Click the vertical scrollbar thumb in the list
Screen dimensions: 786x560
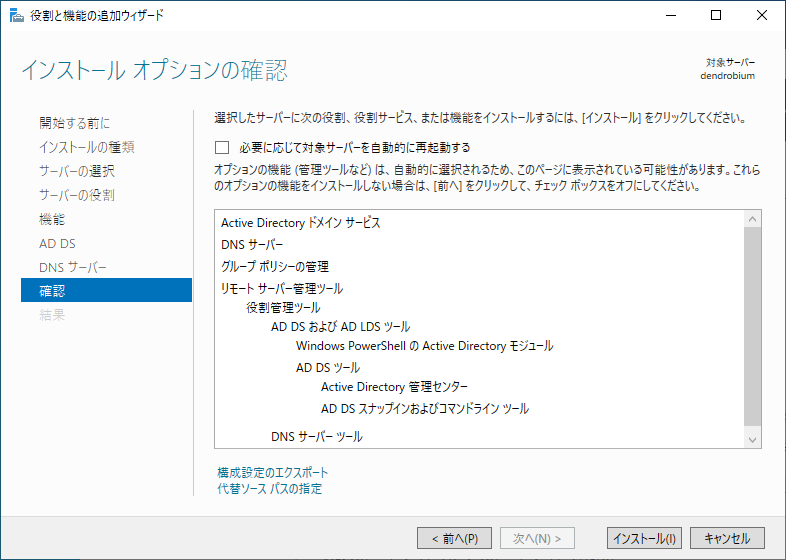tap(752, 326)
